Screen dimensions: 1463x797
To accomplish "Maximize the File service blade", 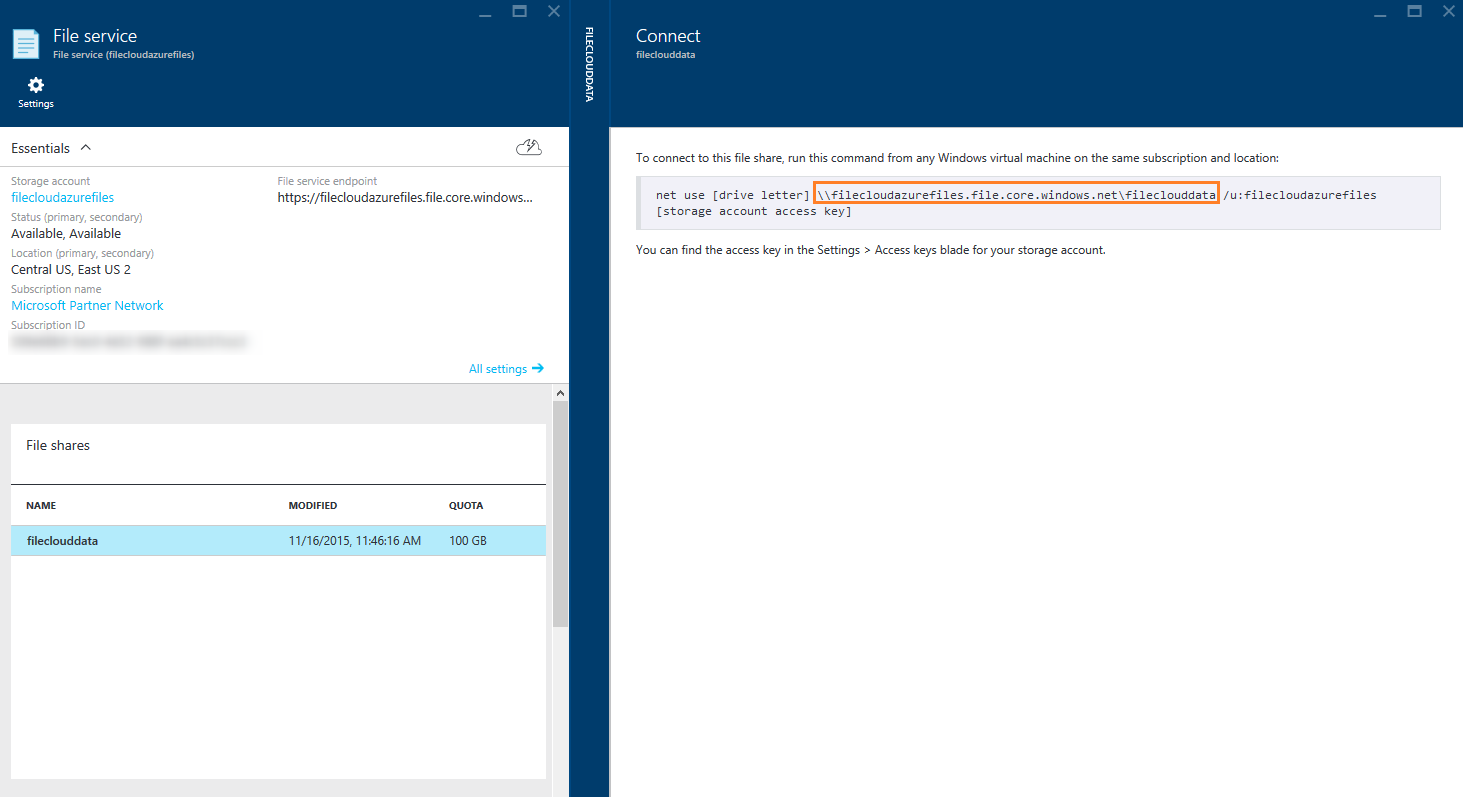I will [519, 11].
